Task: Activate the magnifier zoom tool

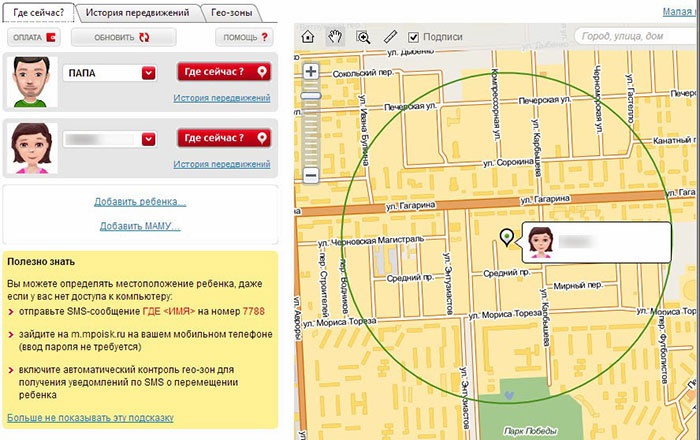Action: click(363, 36)
